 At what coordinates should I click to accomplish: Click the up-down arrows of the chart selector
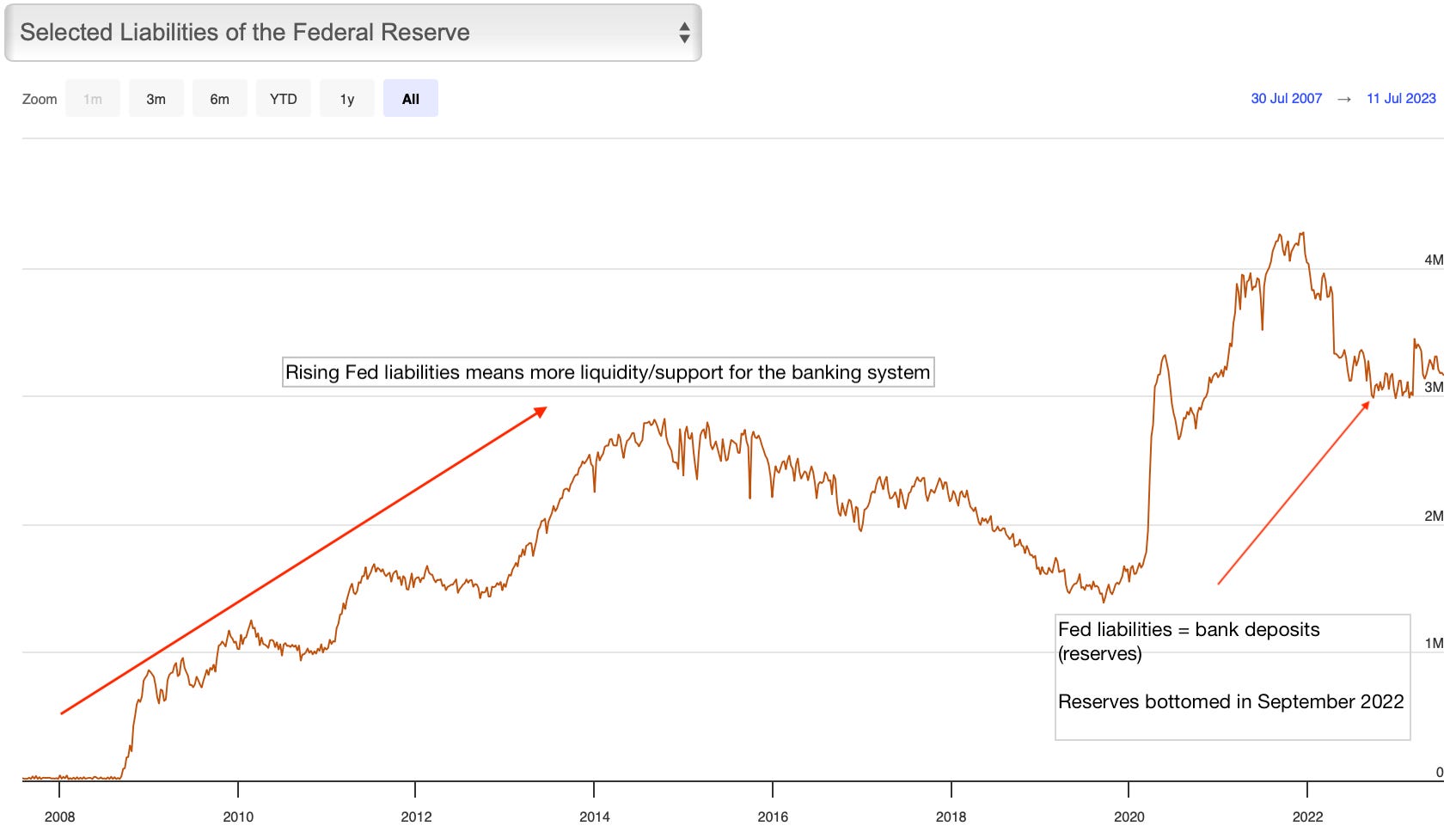click(684, 33)
